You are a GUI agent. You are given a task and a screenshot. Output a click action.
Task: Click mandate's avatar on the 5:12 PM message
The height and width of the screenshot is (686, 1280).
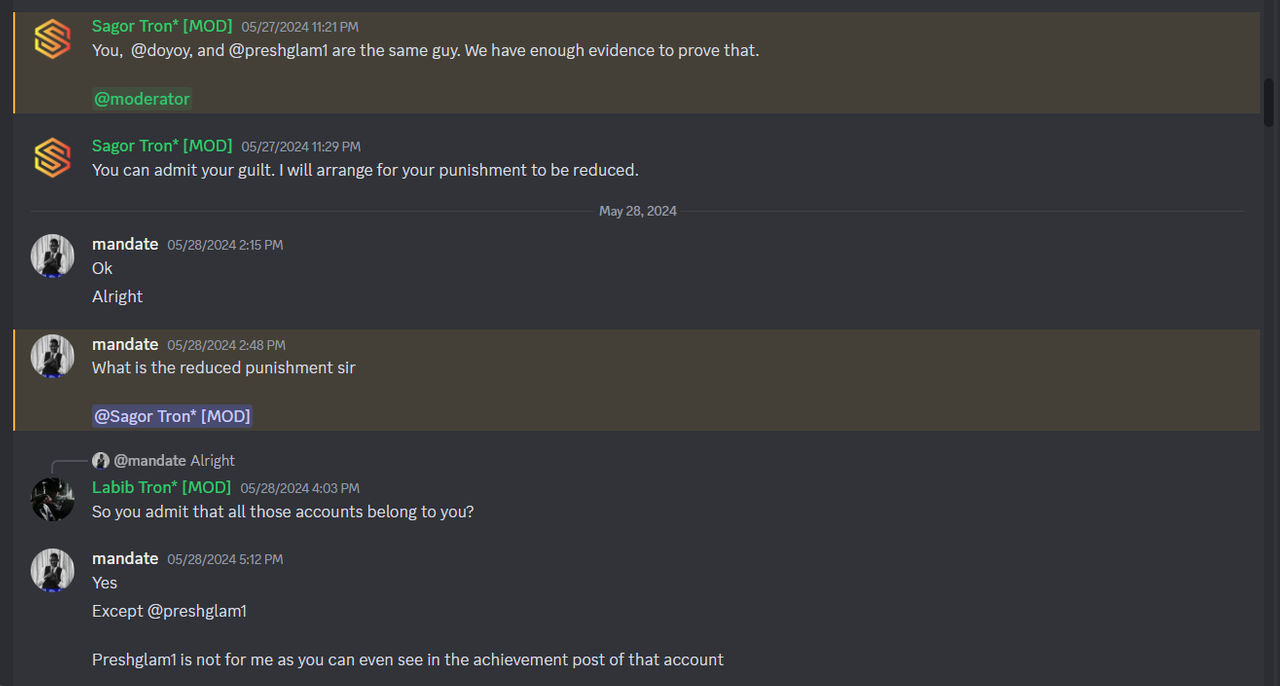pyautogui.click(x=53, y=570)
